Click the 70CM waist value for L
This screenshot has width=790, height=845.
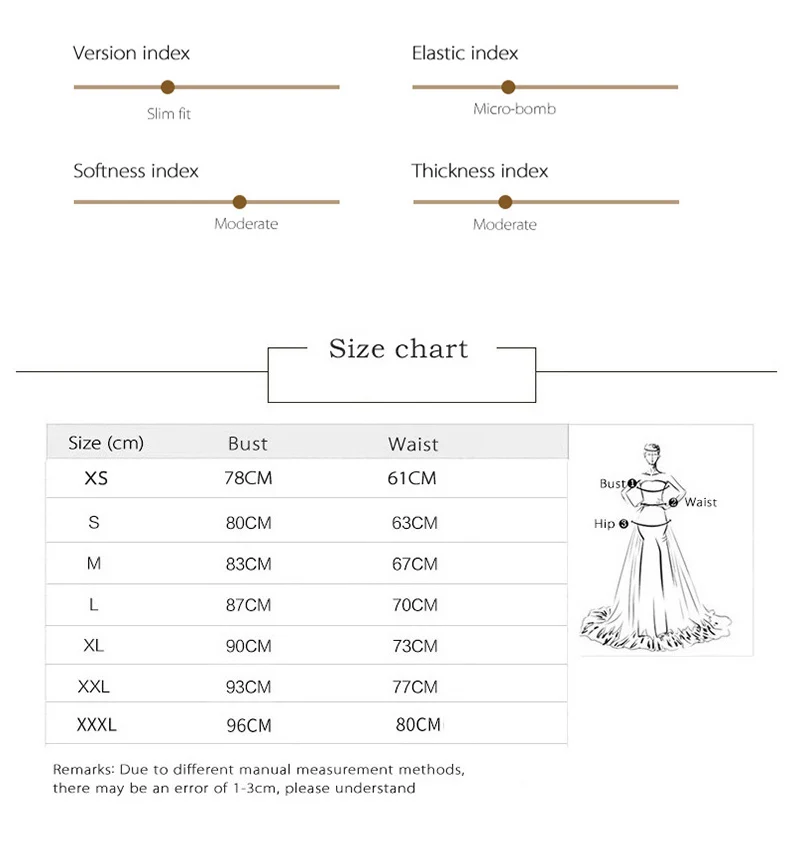(x=414, y=605)
